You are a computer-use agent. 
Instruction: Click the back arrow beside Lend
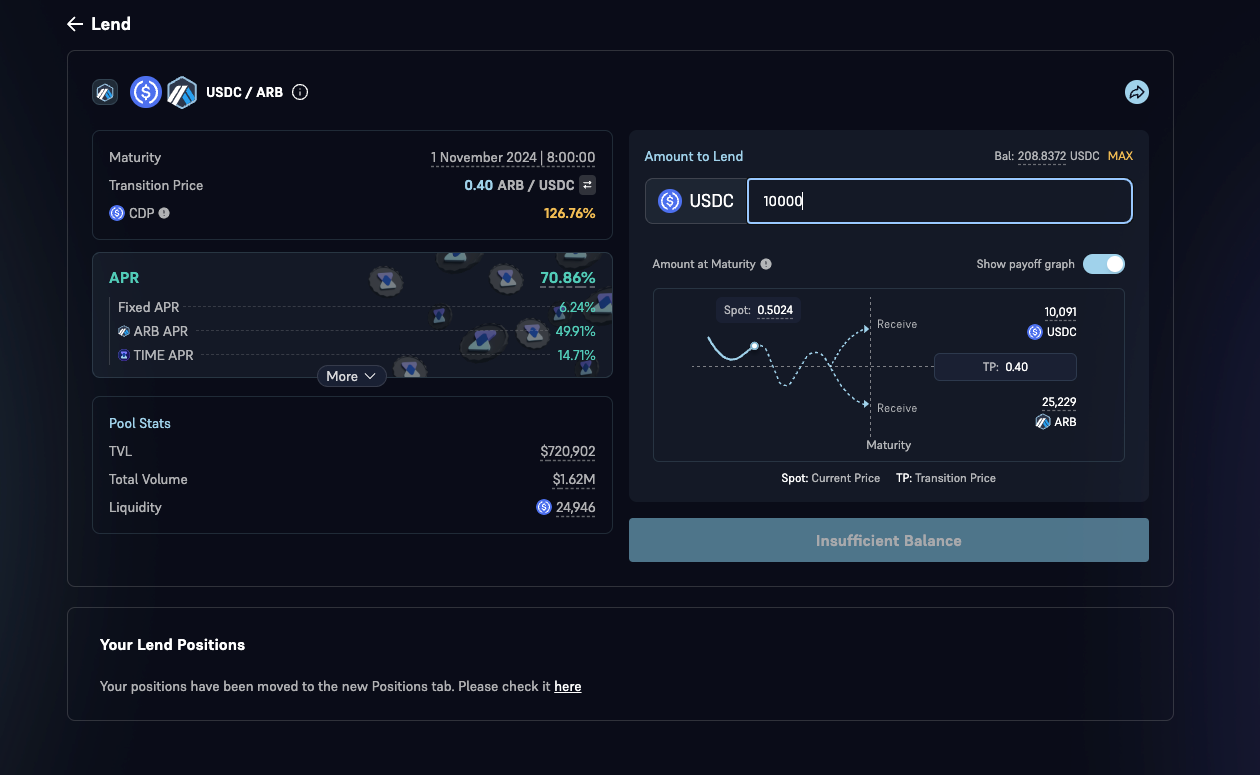tap(75, 24)
